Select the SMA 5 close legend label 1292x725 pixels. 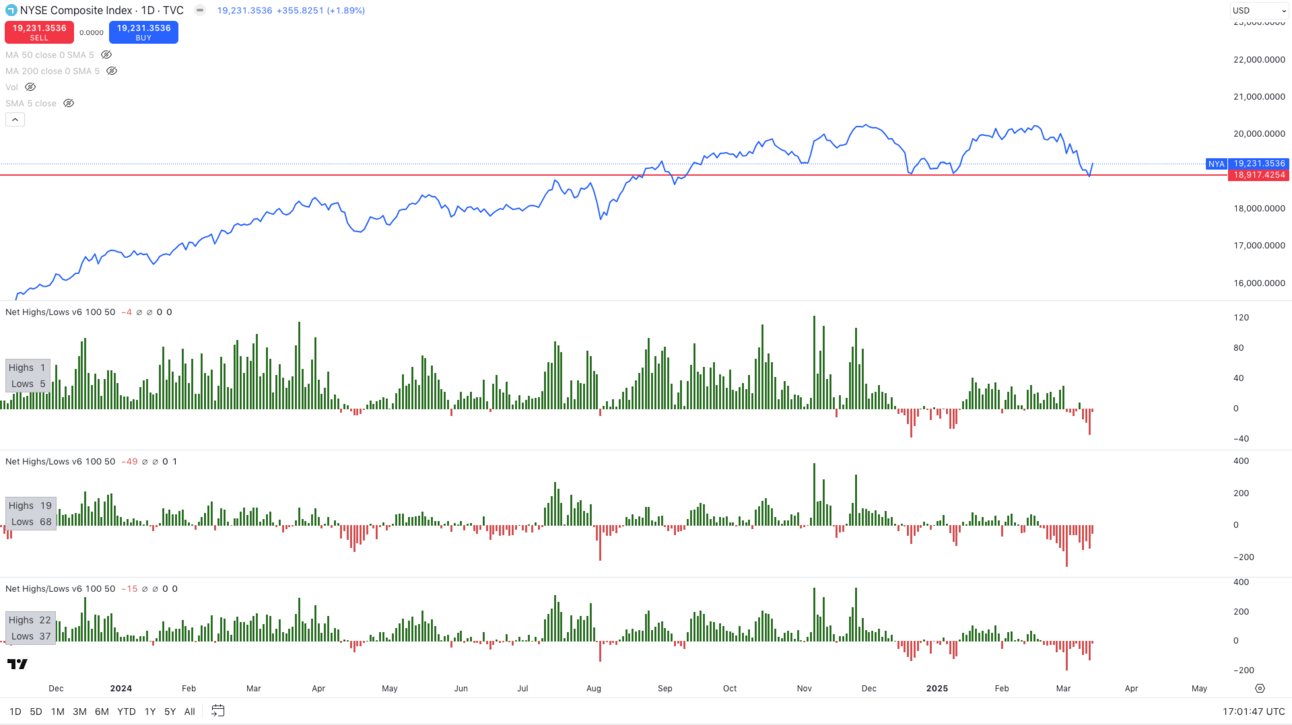31,103
